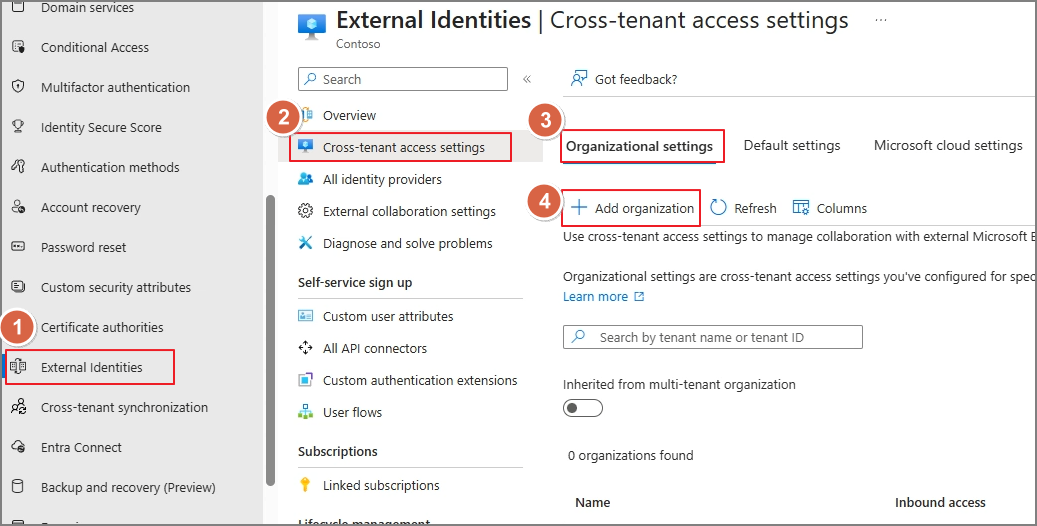The image size is (1037, 526).
Task: Click the Refresh button label
Action: click(x=755, y=208)
